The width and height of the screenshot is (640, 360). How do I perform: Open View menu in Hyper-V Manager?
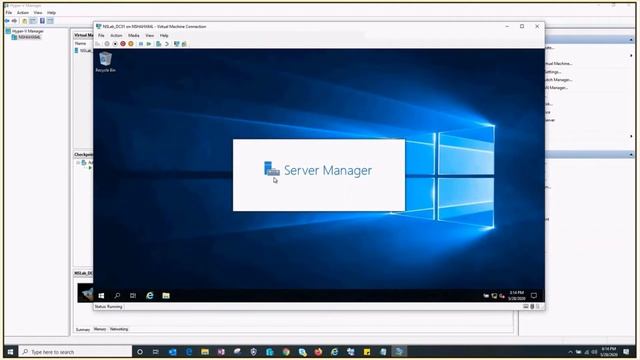click(38, 13)
